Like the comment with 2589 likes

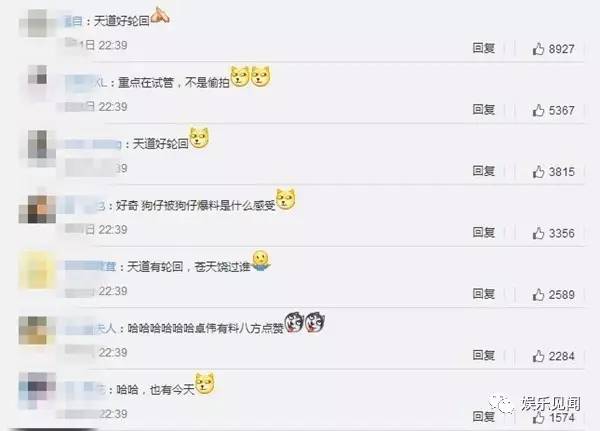pos(538,294)
